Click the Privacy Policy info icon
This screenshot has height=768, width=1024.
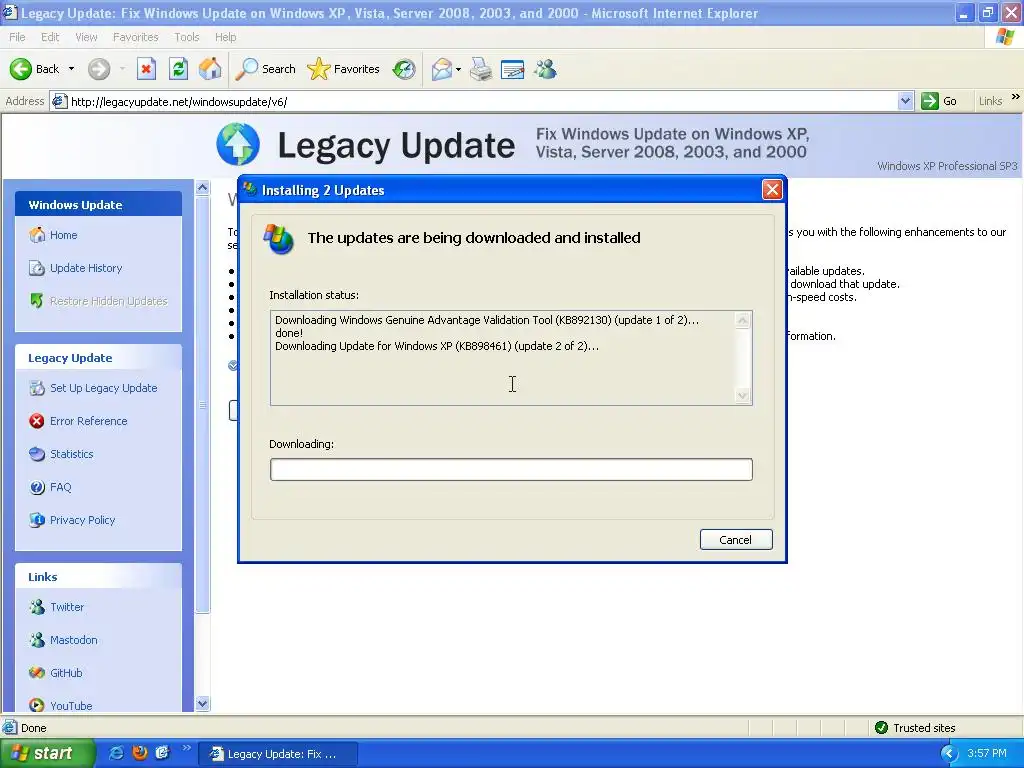(37, 520)
